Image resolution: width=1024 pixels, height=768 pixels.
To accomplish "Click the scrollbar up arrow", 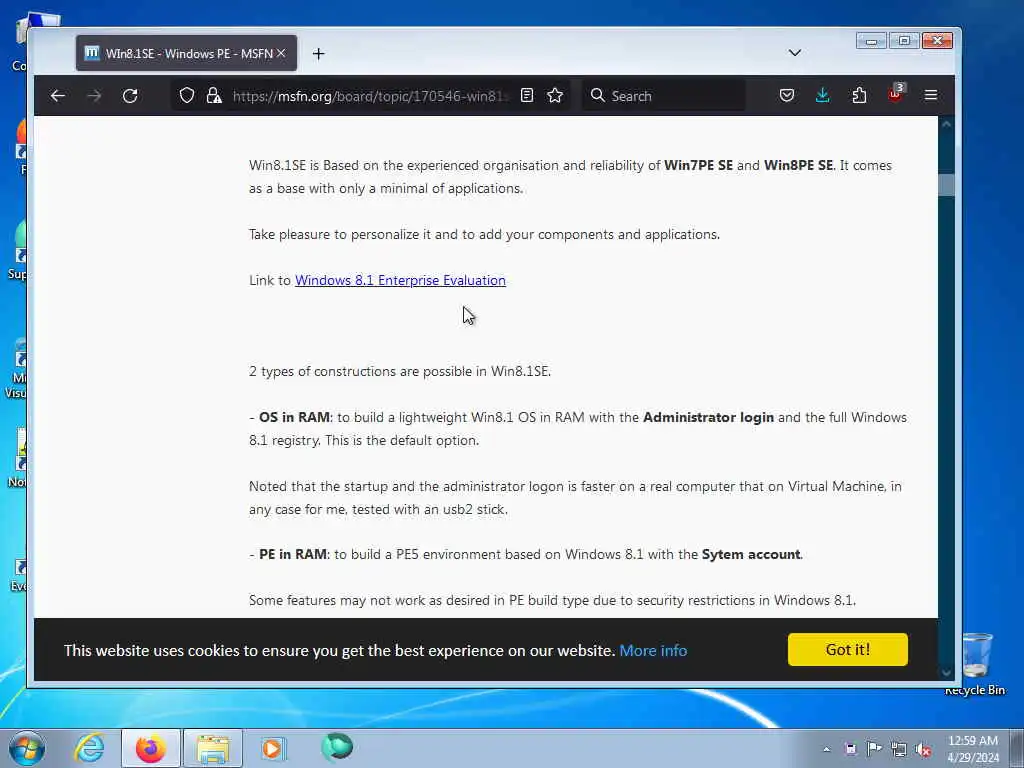I will pos(946,124).
